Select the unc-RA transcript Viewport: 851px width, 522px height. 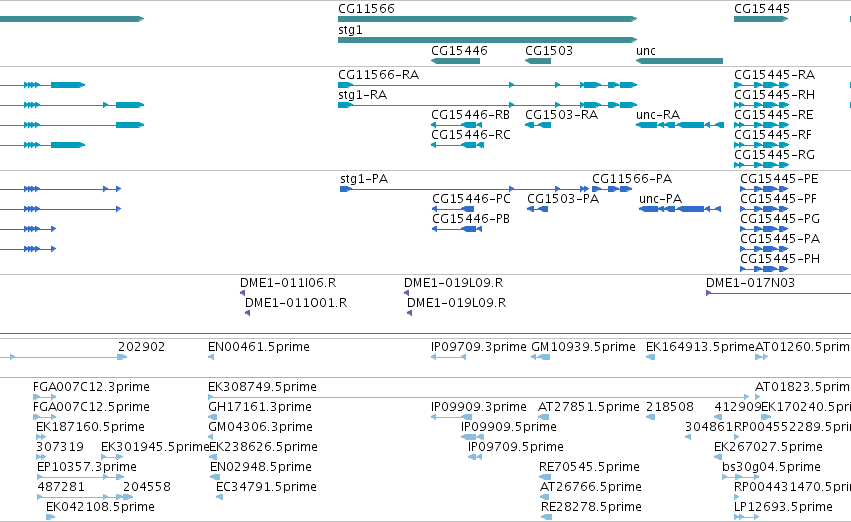680,125
